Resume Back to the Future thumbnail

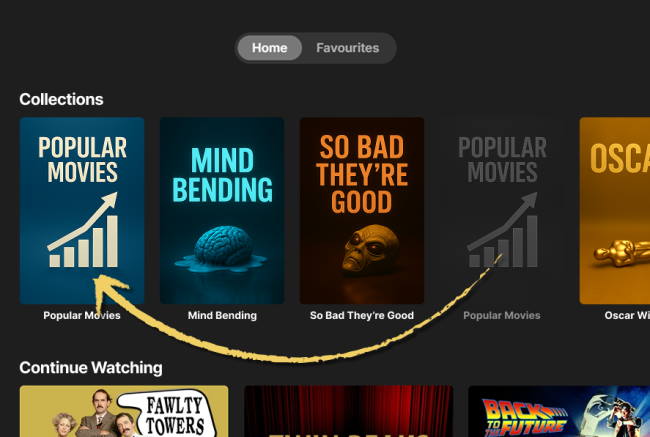[559, 411]
